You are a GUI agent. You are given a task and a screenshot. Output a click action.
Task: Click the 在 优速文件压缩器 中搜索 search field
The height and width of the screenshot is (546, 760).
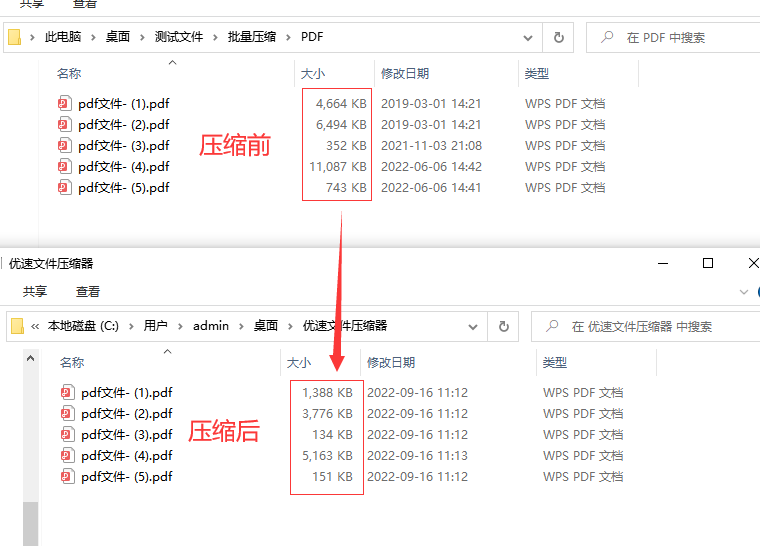647,326
